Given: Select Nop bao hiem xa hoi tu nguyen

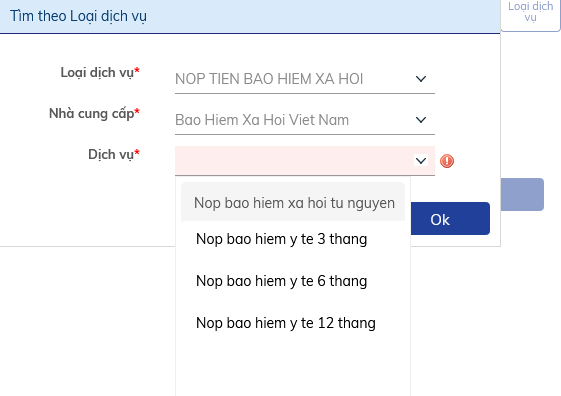Looking at the screenshot, I should pyautogui.click(x=293, y=203).
